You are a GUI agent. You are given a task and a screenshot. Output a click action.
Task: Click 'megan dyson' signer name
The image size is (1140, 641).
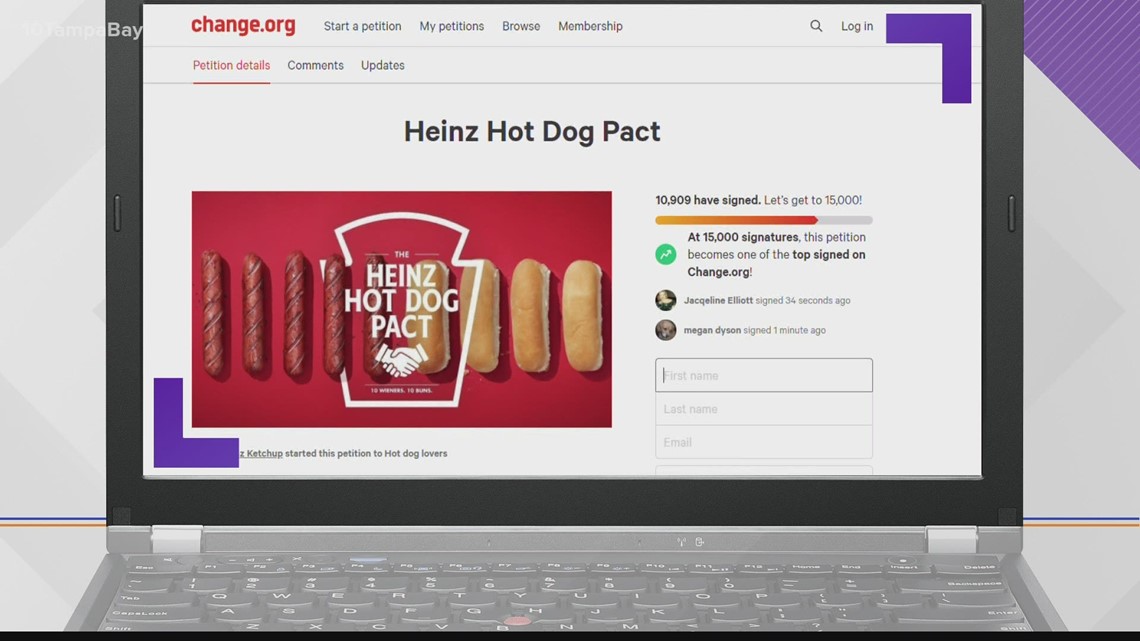click(x=712, y=330)
